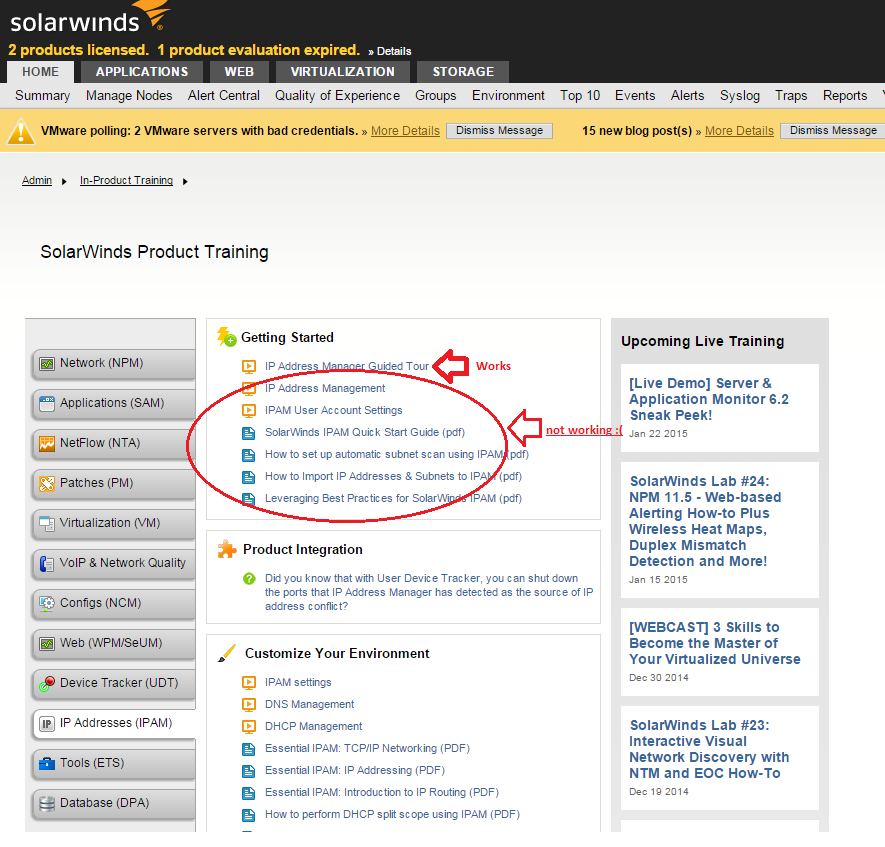Image resolution: width=885 pixels, height=847 pixels.
Task: Click the Database (DPA) icon
Action: [47, 804]
